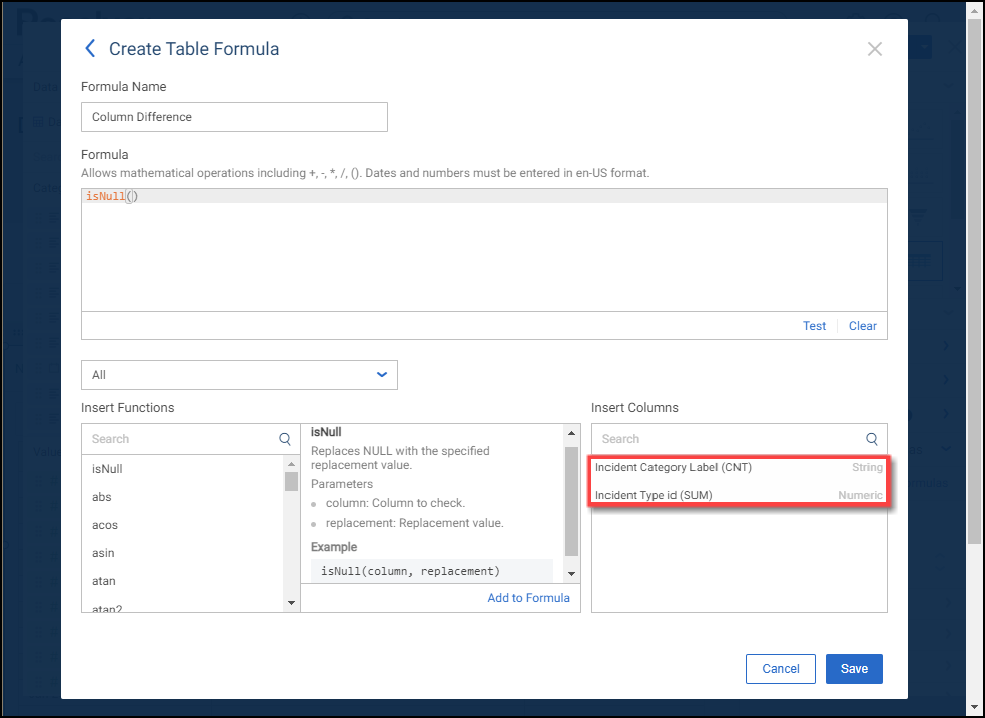Click Add to Formula link
The width and height of the screenshot is (985, 718).
528,598
